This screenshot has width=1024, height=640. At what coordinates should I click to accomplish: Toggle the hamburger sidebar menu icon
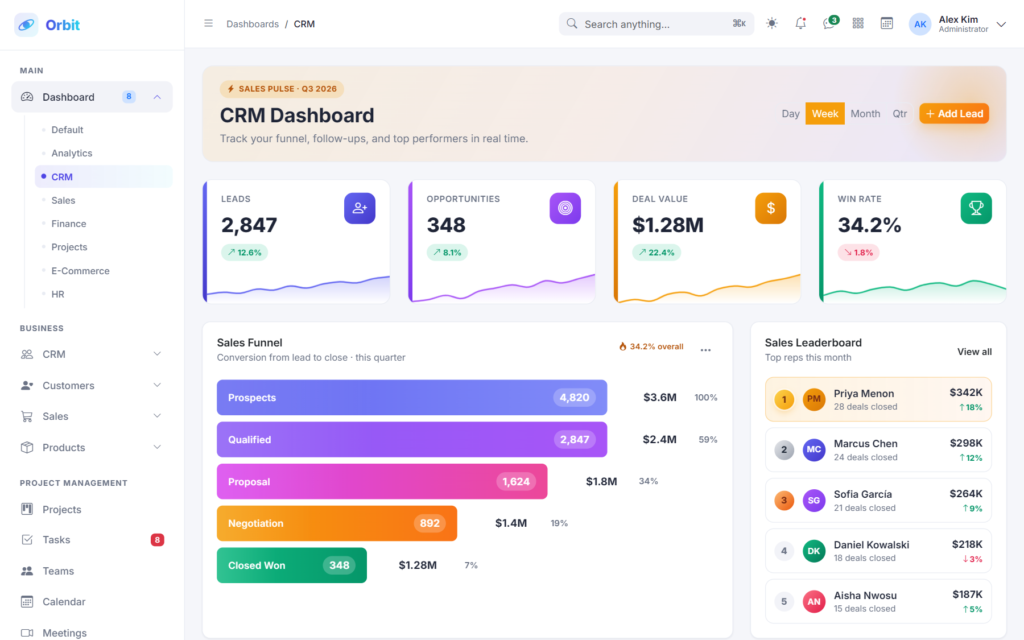pyautogui.click(x=208, y=24)
